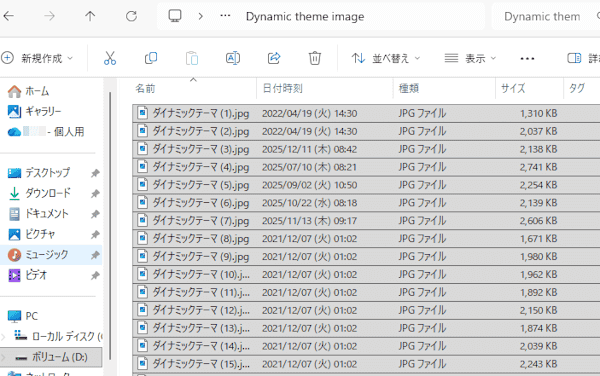
Task: Click the Paste clipboard icon
Action: pyautogui.click(x=192, y=58)
